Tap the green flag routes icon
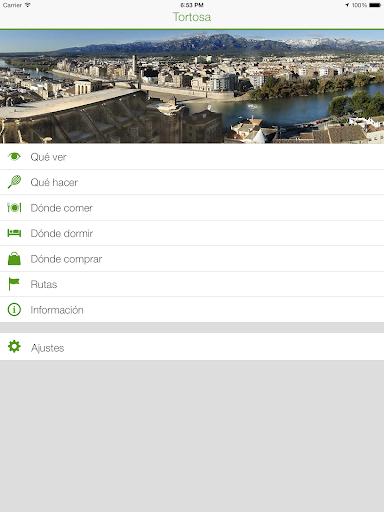 tap(14, 284)
